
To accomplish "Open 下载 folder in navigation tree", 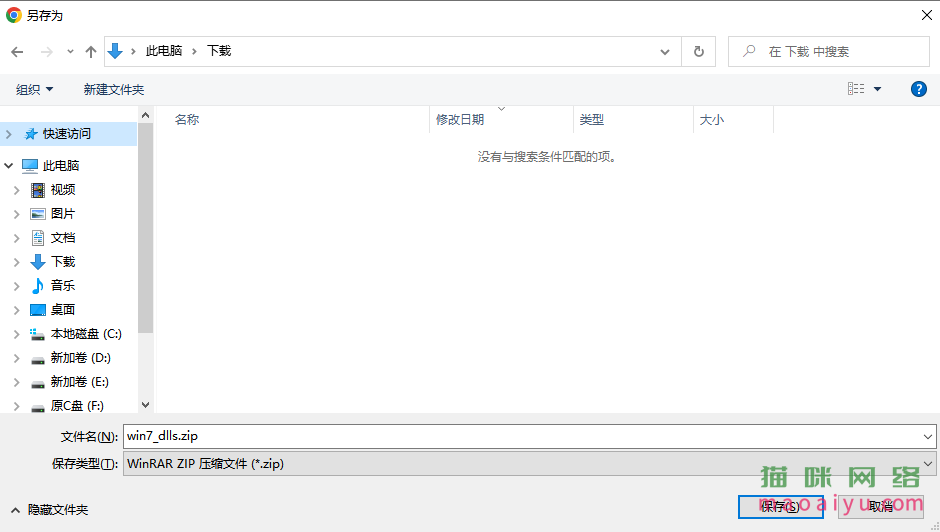I will 62,262.
